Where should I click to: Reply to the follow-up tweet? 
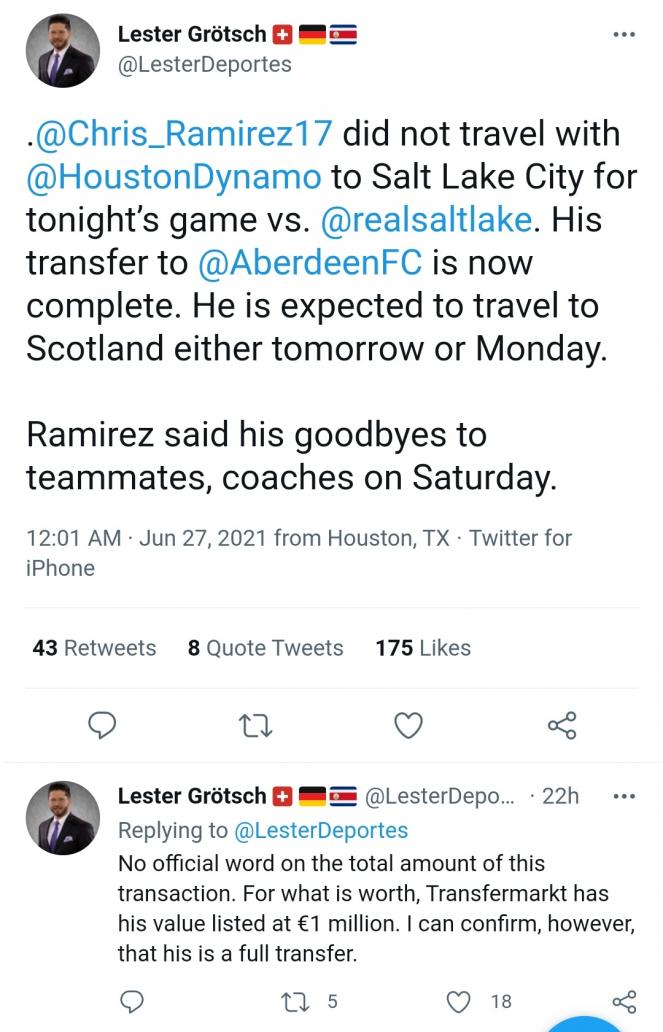pyautogui.click(x=132, y=1000)
